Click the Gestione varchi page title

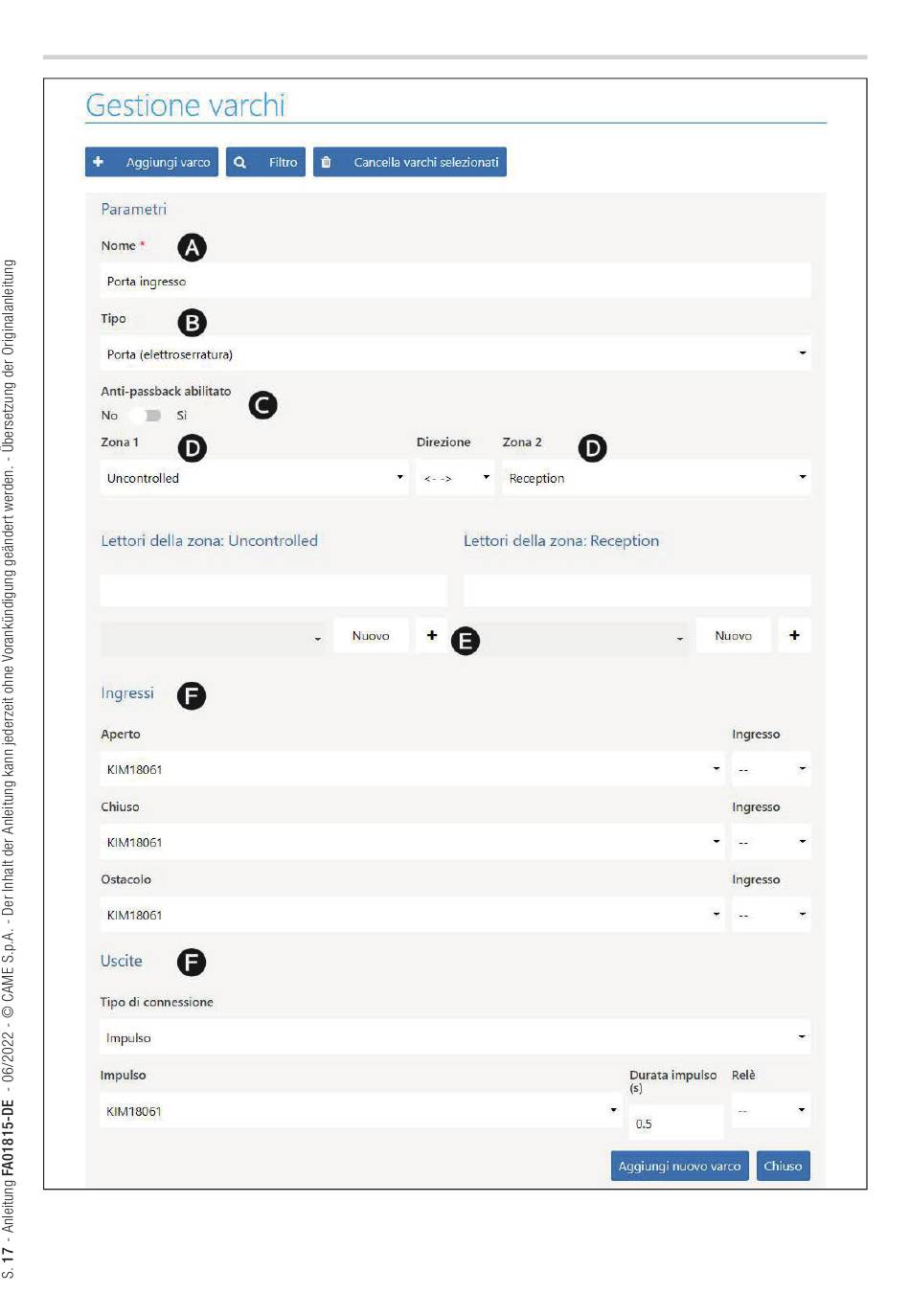[186, 105]
